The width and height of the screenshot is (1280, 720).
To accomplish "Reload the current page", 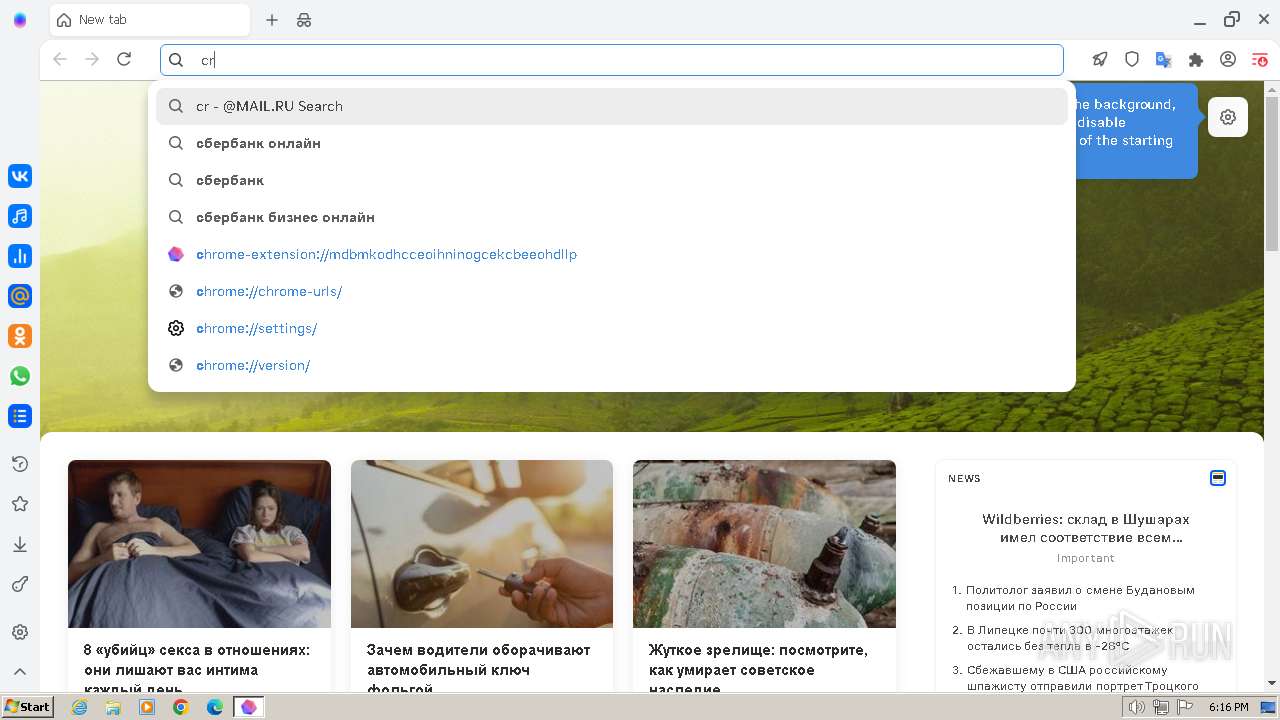I will point(124,60).
